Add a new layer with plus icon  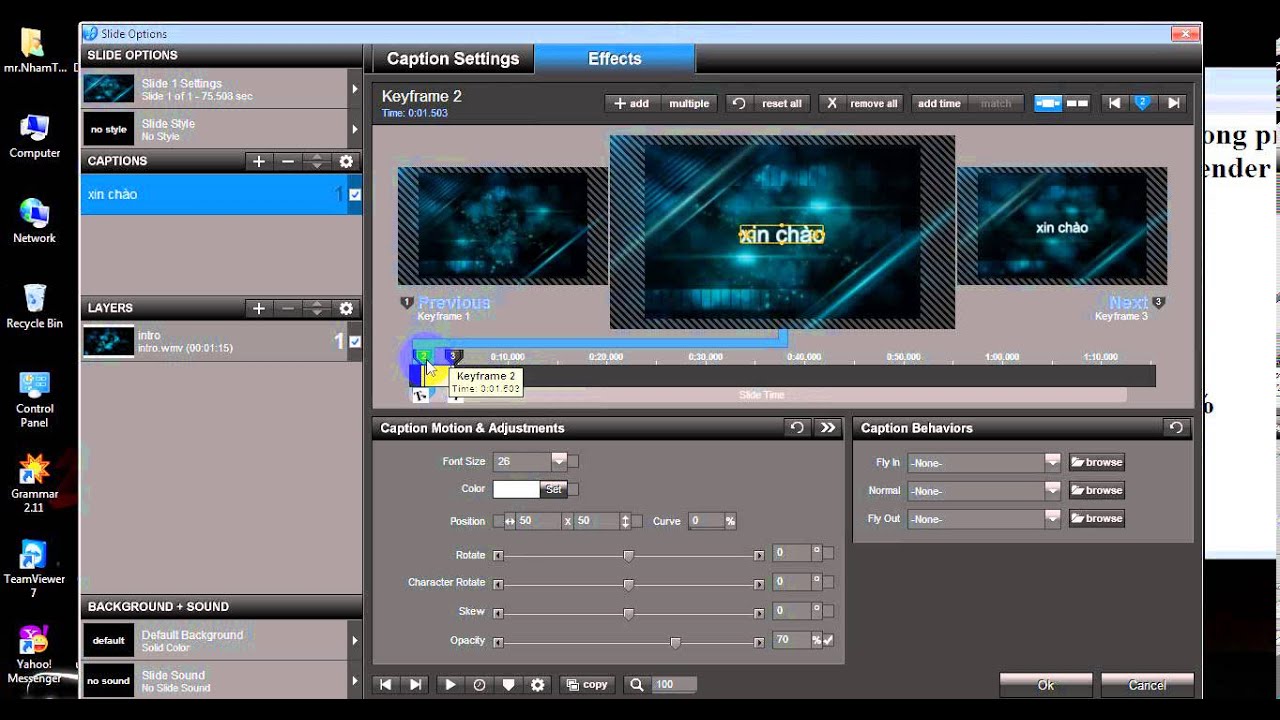pyautogui.click(x=259, y=309)
